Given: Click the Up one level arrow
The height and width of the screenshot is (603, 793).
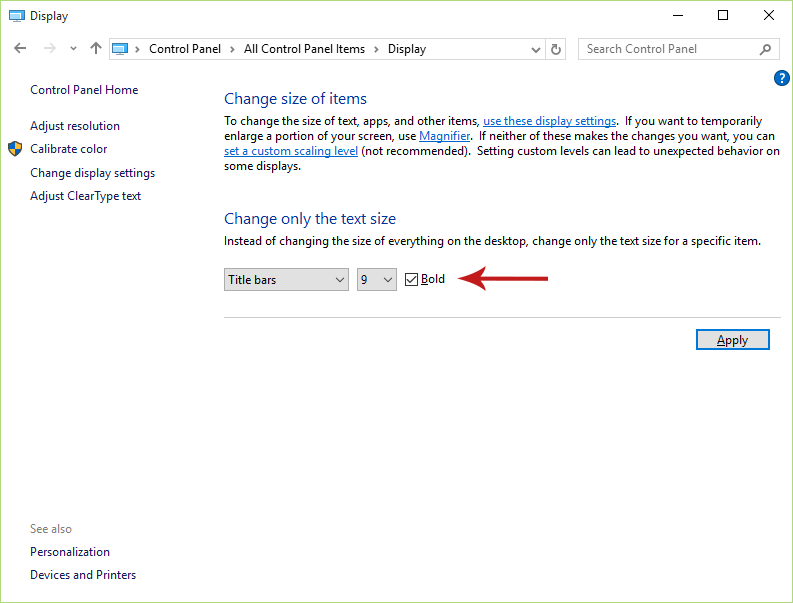Looking at the screenshot, I should (x=96, y=49).
